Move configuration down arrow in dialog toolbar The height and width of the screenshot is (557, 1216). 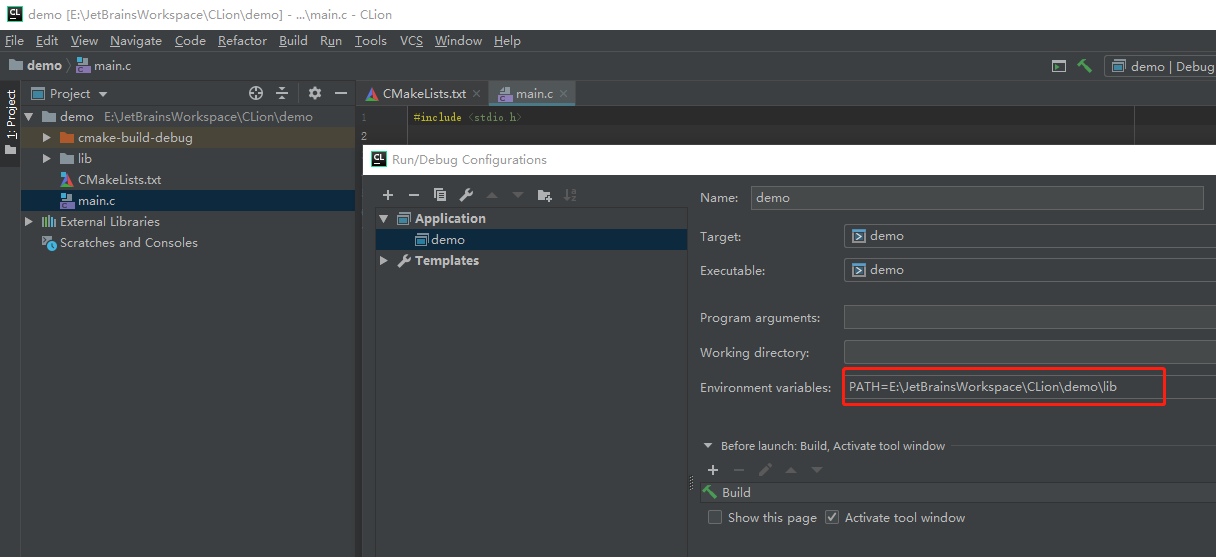pyautogui.click(x=518, y=195)
